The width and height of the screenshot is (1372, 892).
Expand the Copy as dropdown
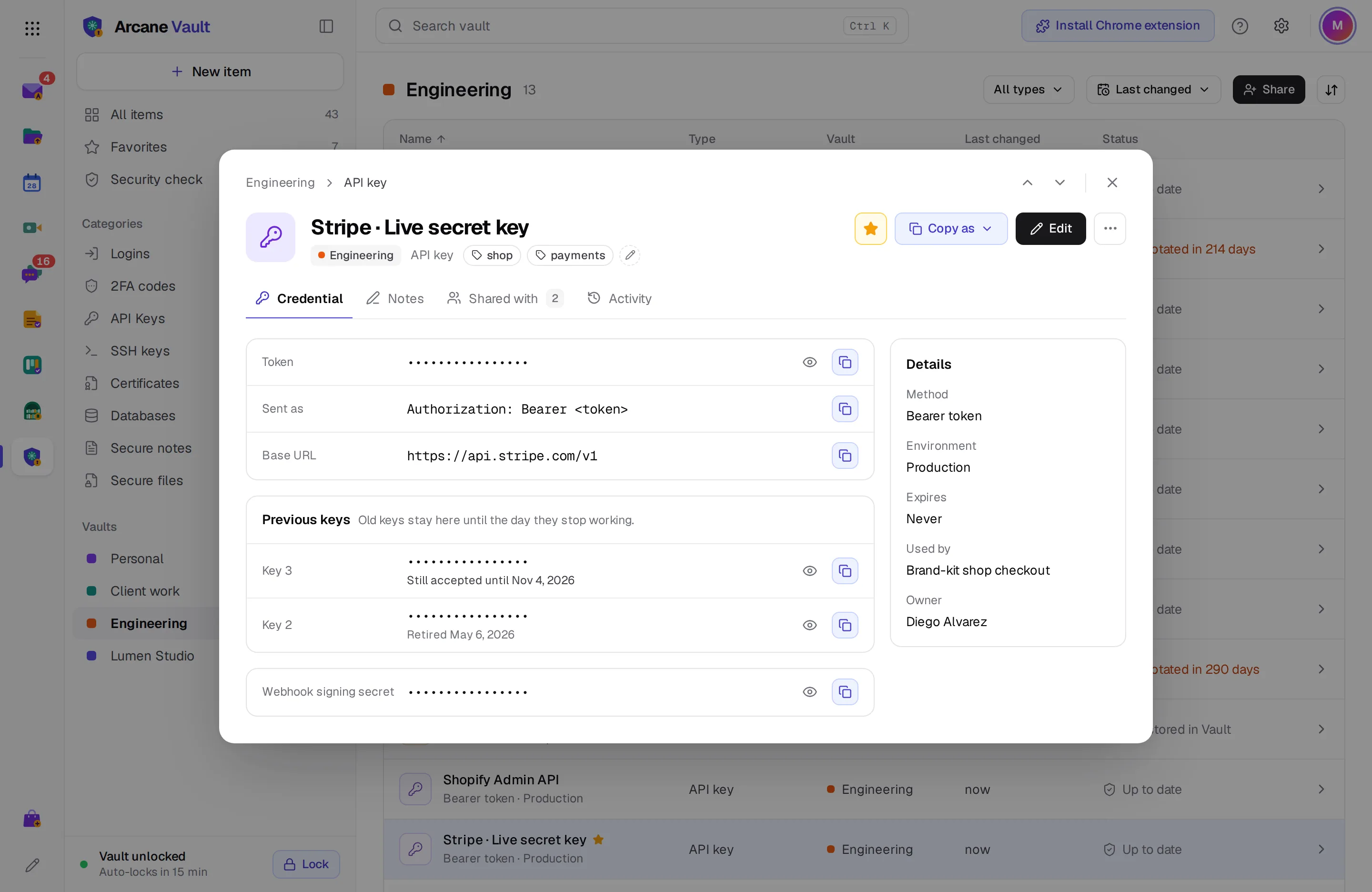(950, 228)
